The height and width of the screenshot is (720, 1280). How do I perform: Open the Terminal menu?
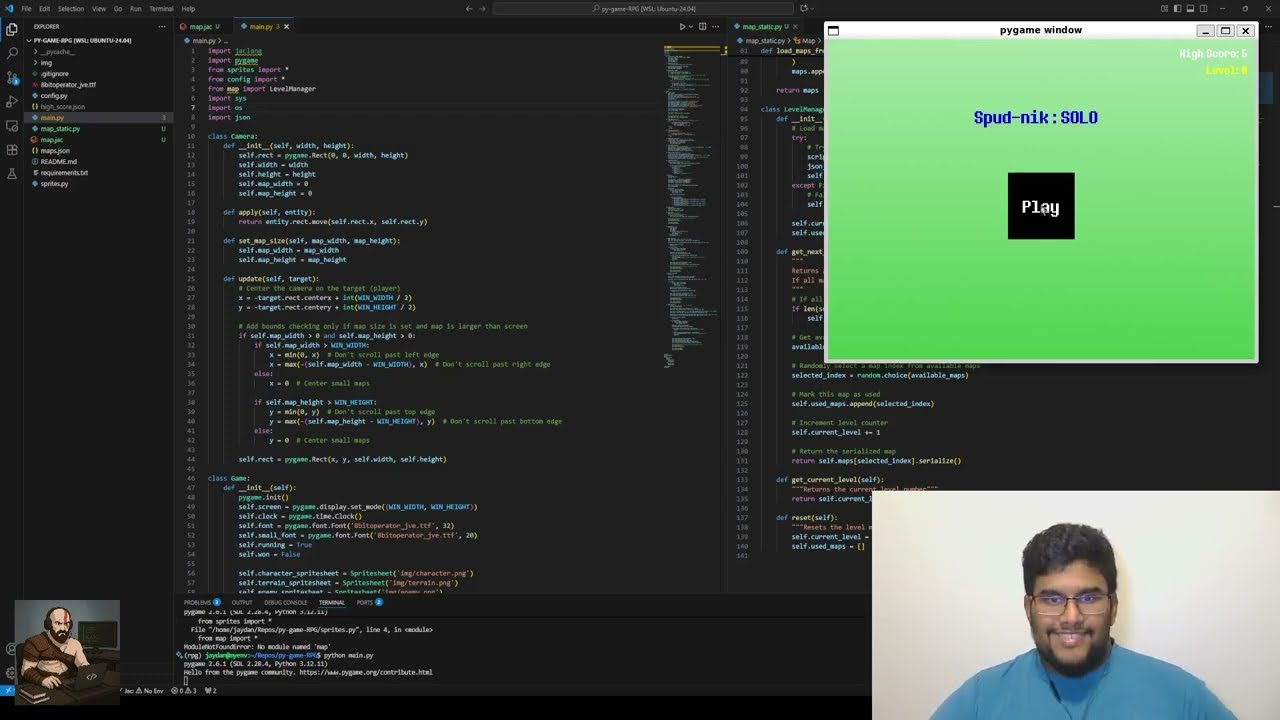pyautogui.click(x=161, y=8)
